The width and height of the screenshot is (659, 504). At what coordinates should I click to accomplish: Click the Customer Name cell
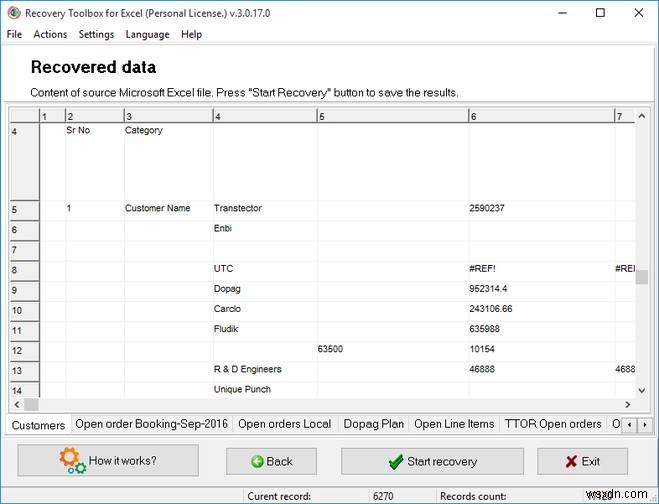169,210
